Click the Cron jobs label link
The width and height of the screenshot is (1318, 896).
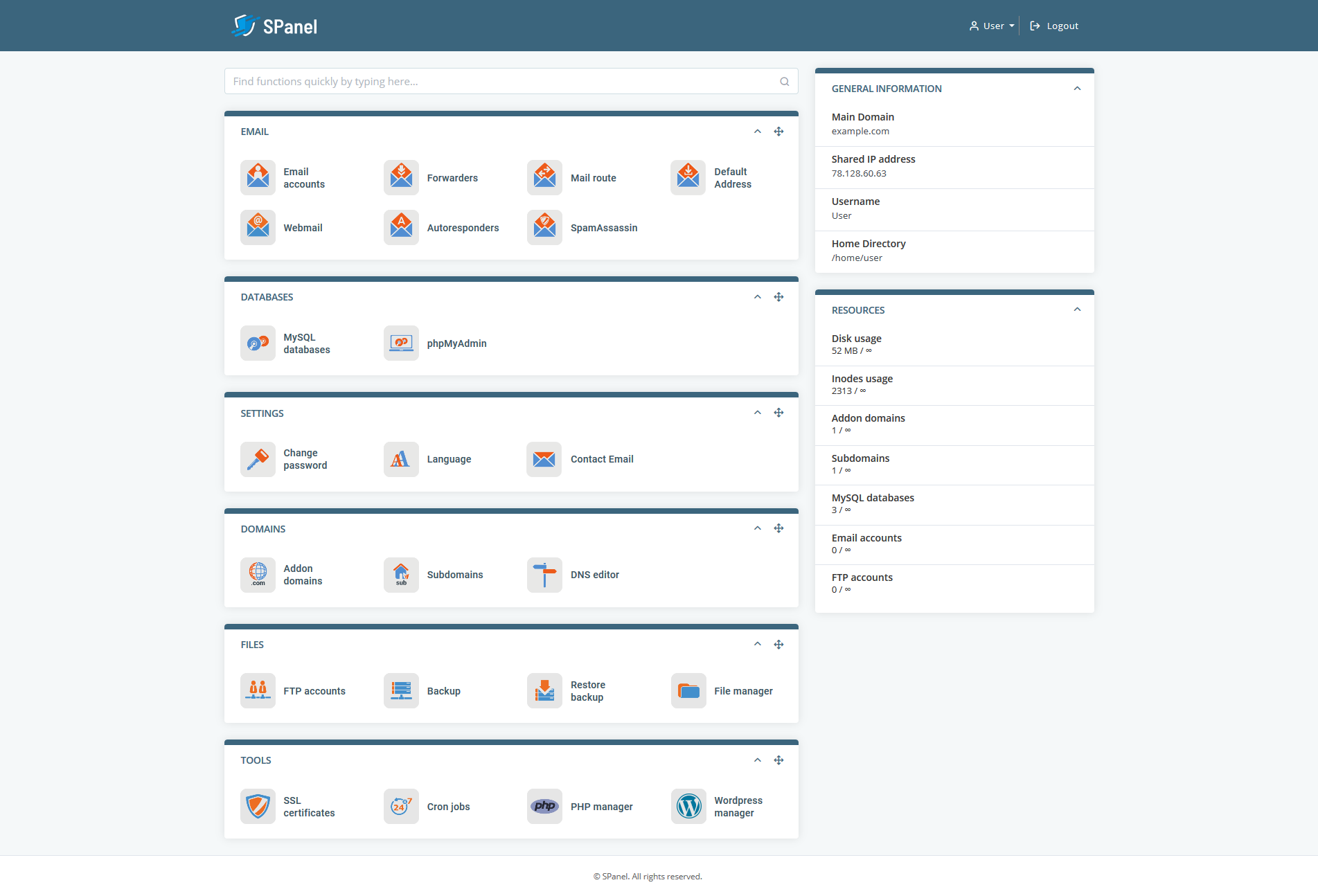pyautogui.click(x=448, y=807)
